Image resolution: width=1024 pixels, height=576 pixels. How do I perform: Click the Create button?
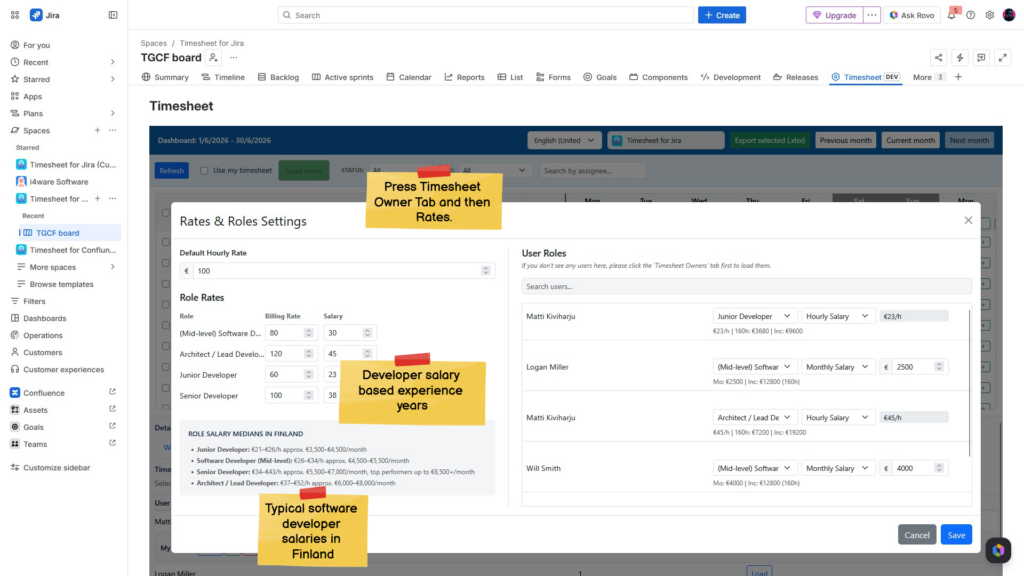click(722, 15)
